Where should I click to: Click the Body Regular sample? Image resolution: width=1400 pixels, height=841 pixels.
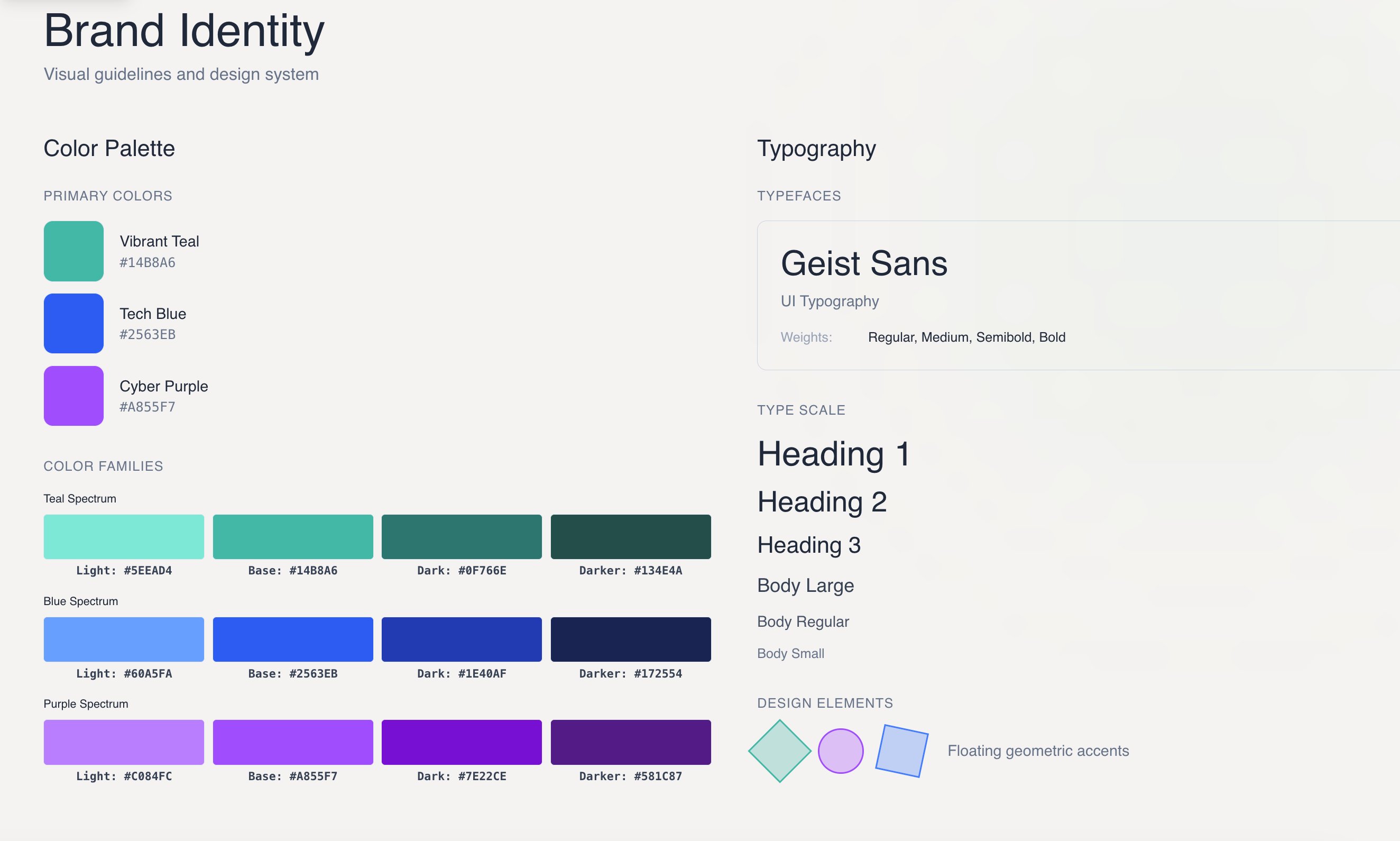803,621
